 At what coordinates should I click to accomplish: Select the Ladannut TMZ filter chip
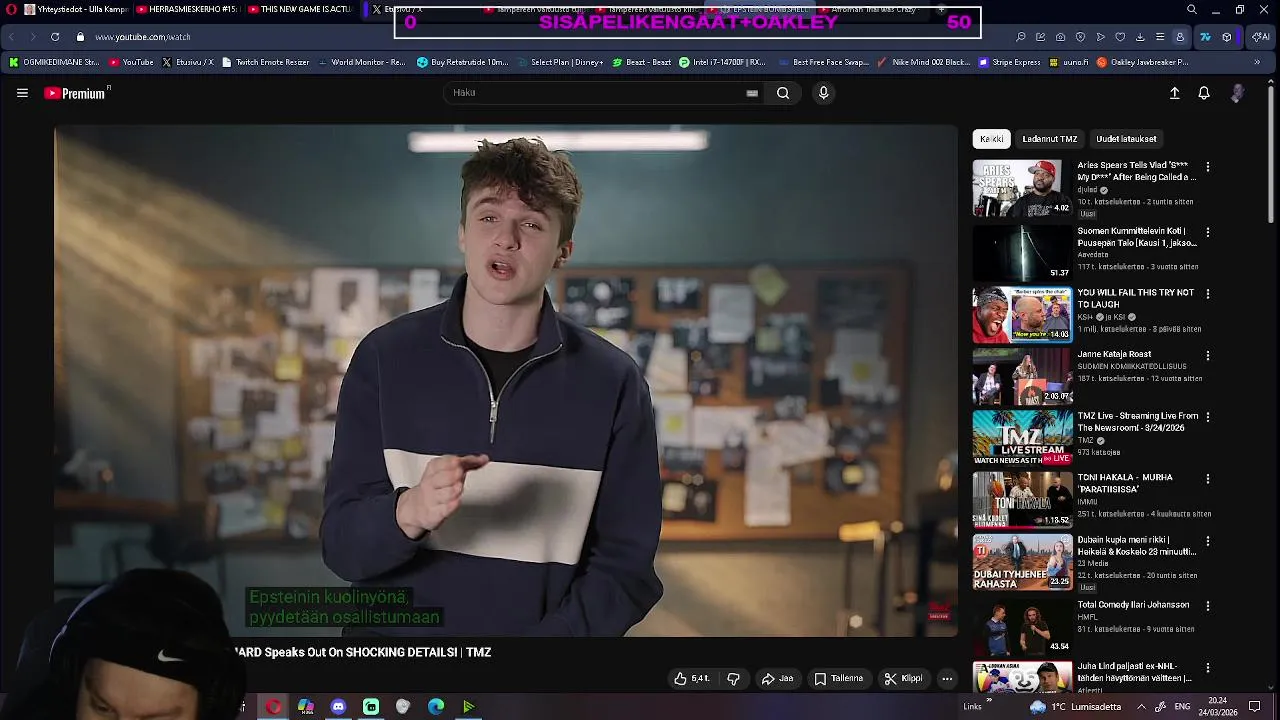point(1049,139)
